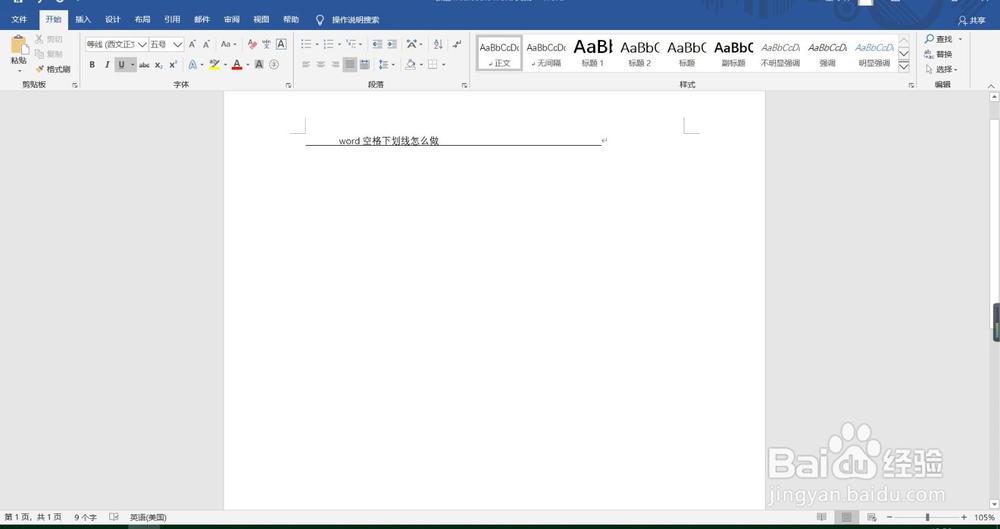Open the Borders dropdown arrow
This screenshot has width=1000, height=529.
[x=443, y=64]
